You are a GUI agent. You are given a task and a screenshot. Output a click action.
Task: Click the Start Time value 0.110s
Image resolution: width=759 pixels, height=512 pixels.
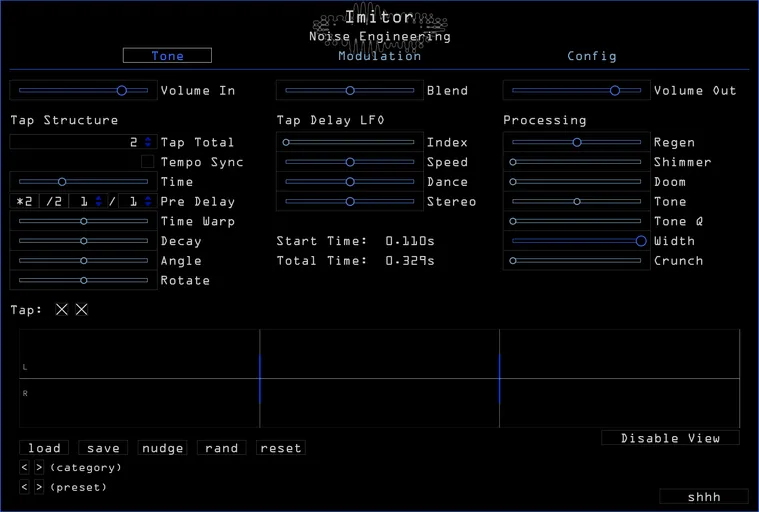410,241
